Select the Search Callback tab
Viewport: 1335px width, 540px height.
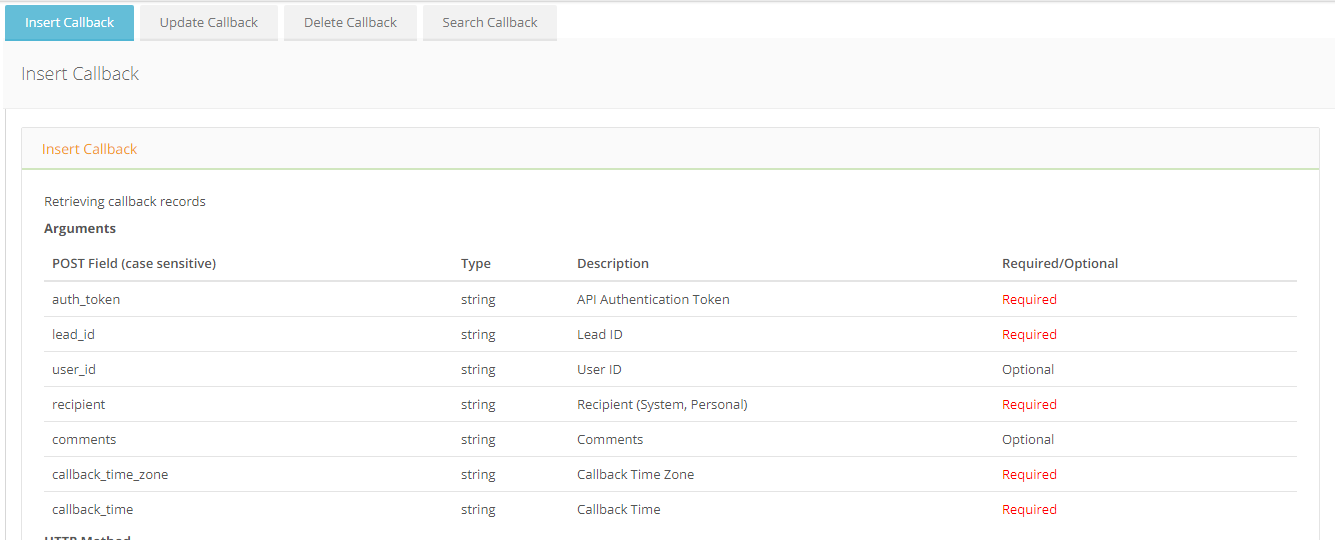[490, 22]
